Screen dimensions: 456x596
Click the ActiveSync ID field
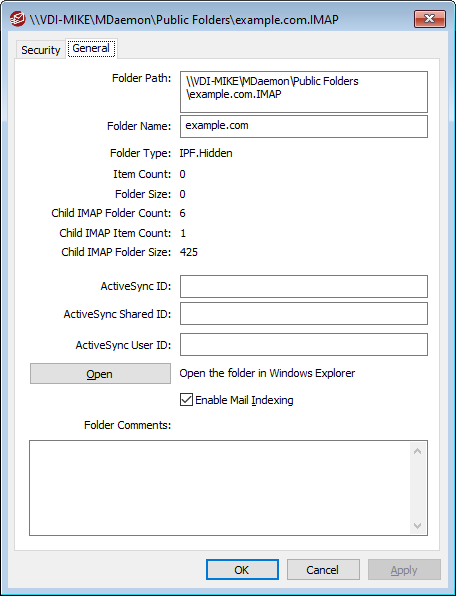tap(304, 286)
